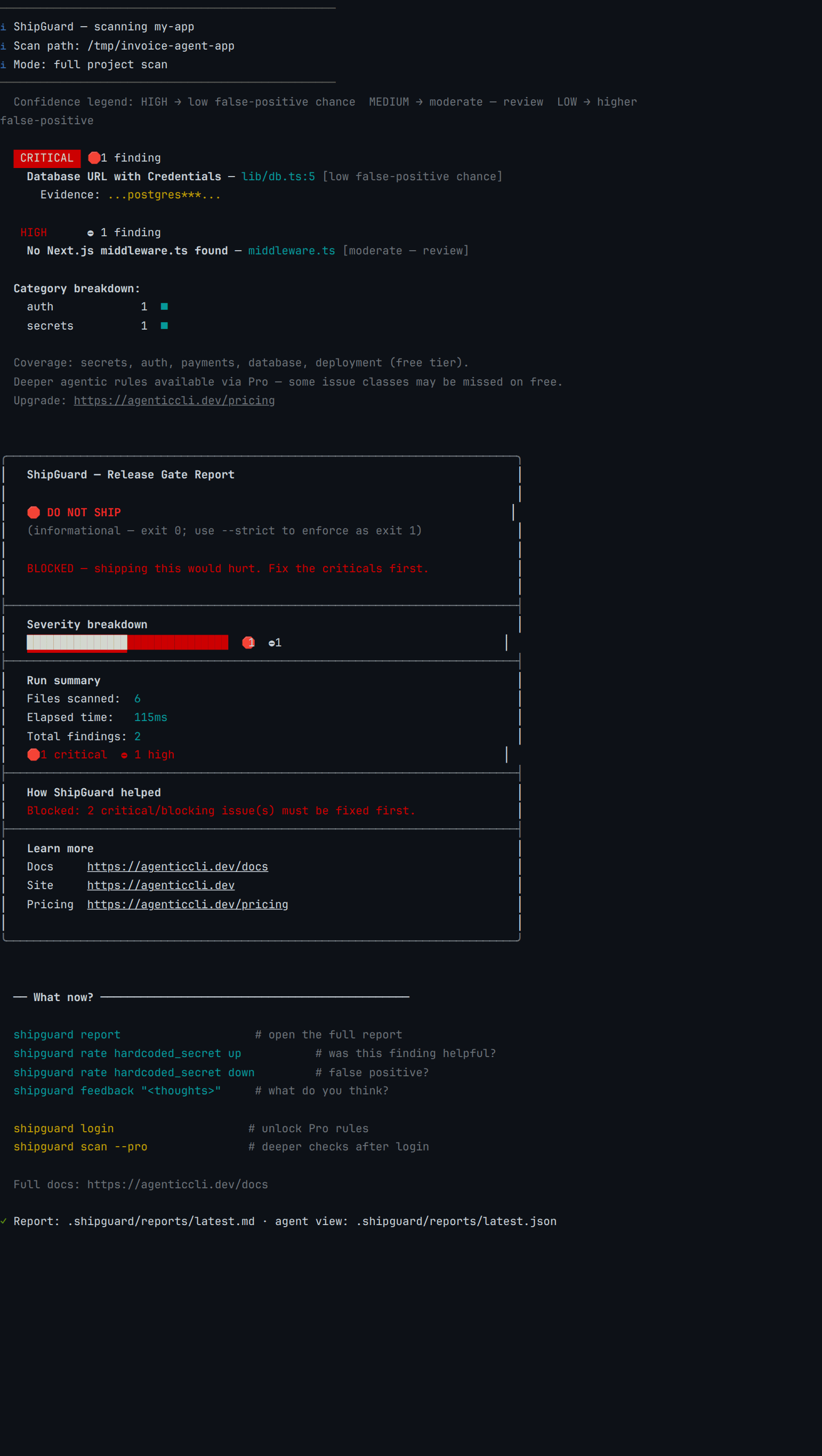This screenshot has height=1456, width=822.
Task: Click 'No Next.js middleware.ts found' finding title
Action: pyautogui.click(x=127, y=250)
